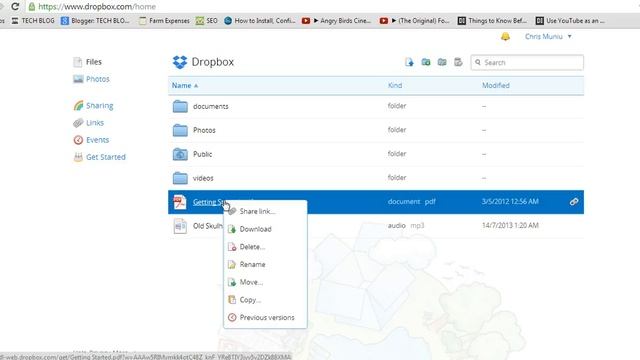The image size is (640, 360).
Task: Click the 'audio mp3' kind cell
Action: click(406, 225)
